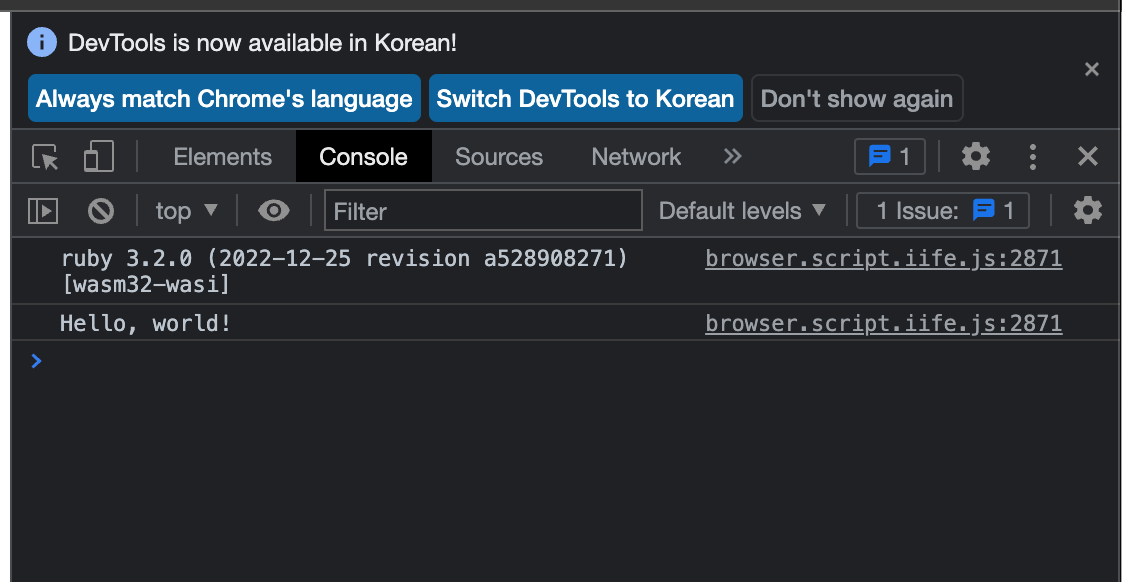
Task: Select the Hello, world! log message
Action: click(x=145, y=324)
